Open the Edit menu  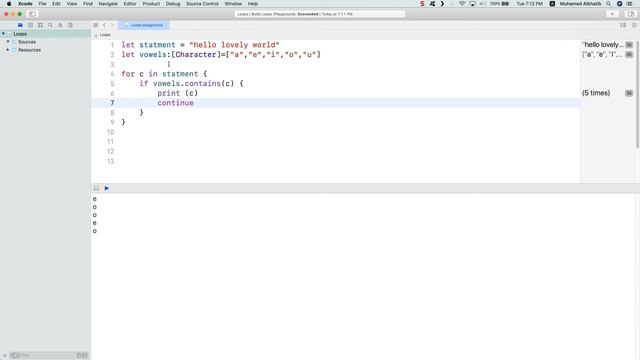click(56, 4)
